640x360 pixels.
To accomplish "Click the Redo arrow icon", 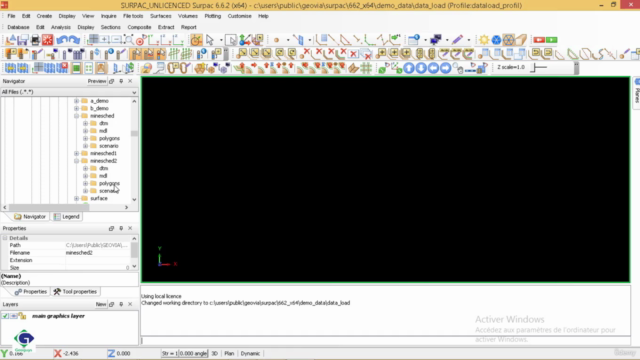I will point(74,40).
